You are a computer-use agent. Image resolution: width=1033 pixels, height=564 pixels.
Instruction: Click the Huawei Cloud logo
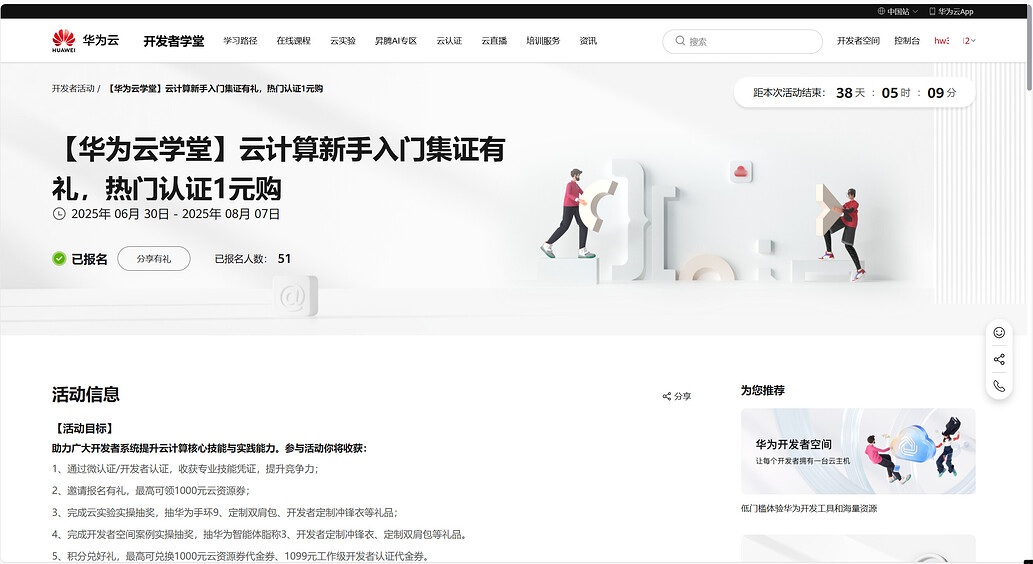tap(86, 41)
